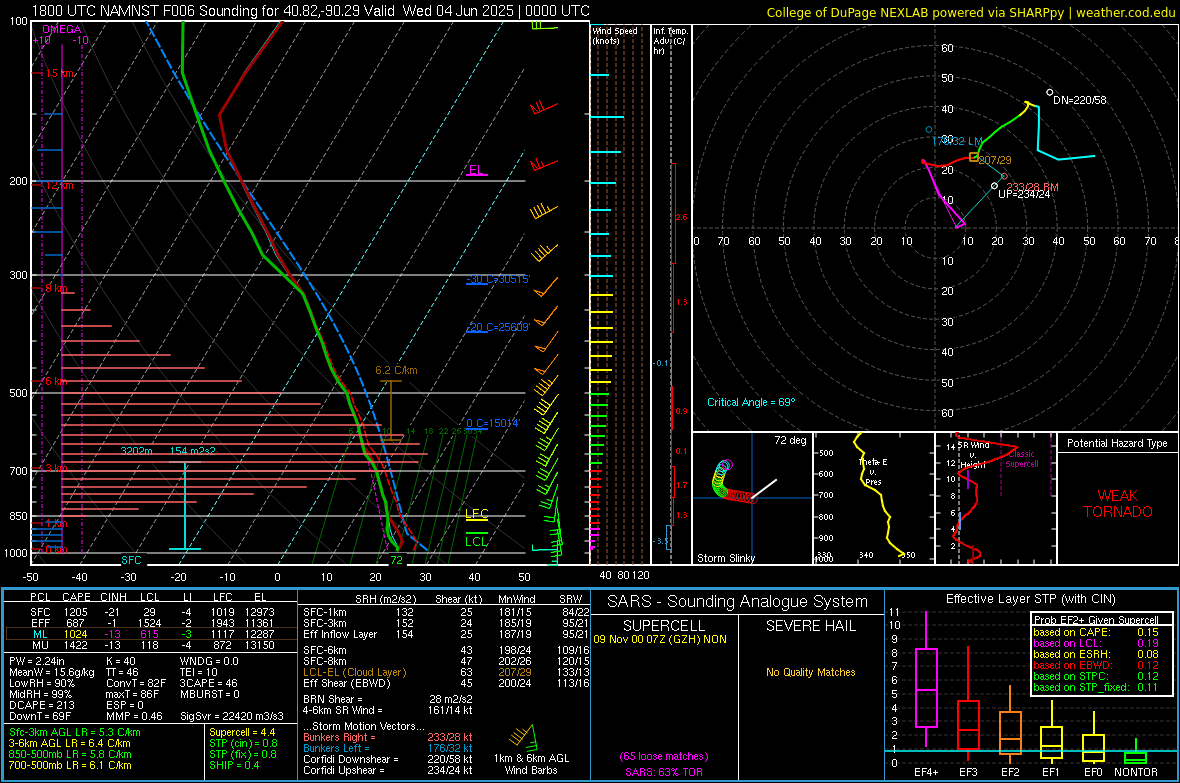1180x783 pixels.
Task: Click the '09 Nov 00 07Z (GZH) NON' analogue match
Action: (660, 639)
